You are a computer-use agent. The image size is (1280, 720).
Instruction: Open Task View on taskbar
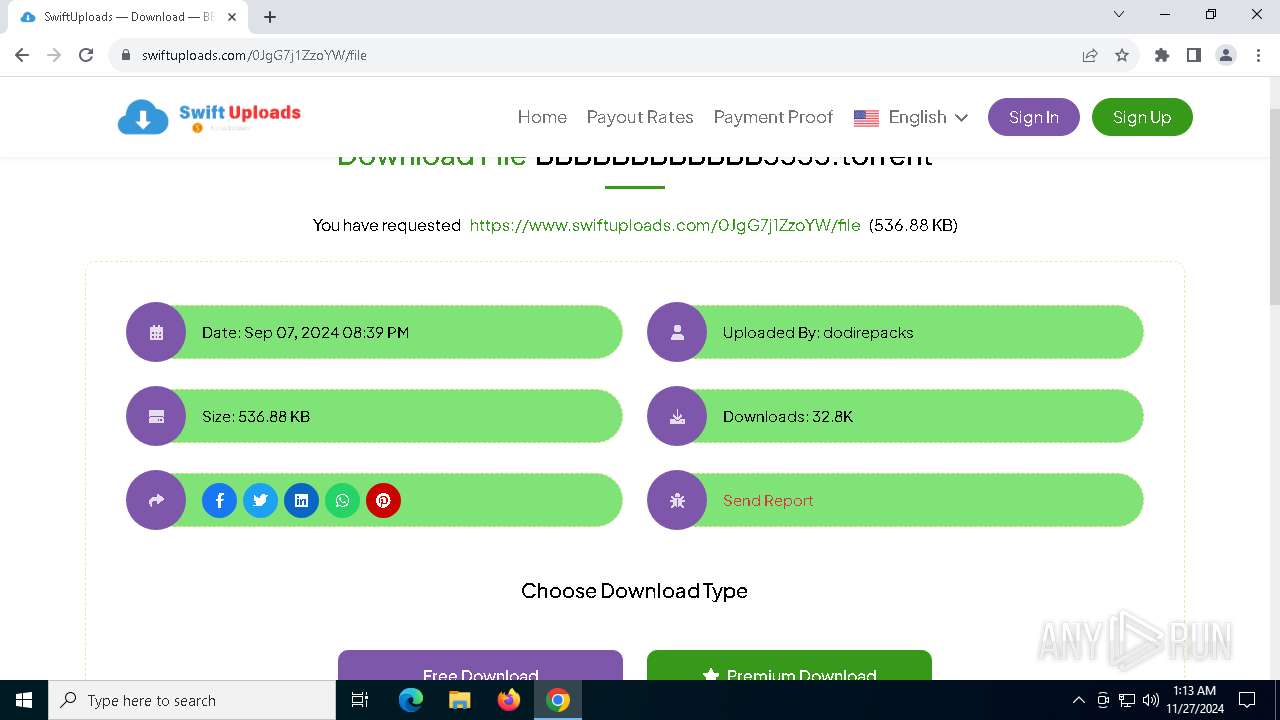click(x=360, y=700)
